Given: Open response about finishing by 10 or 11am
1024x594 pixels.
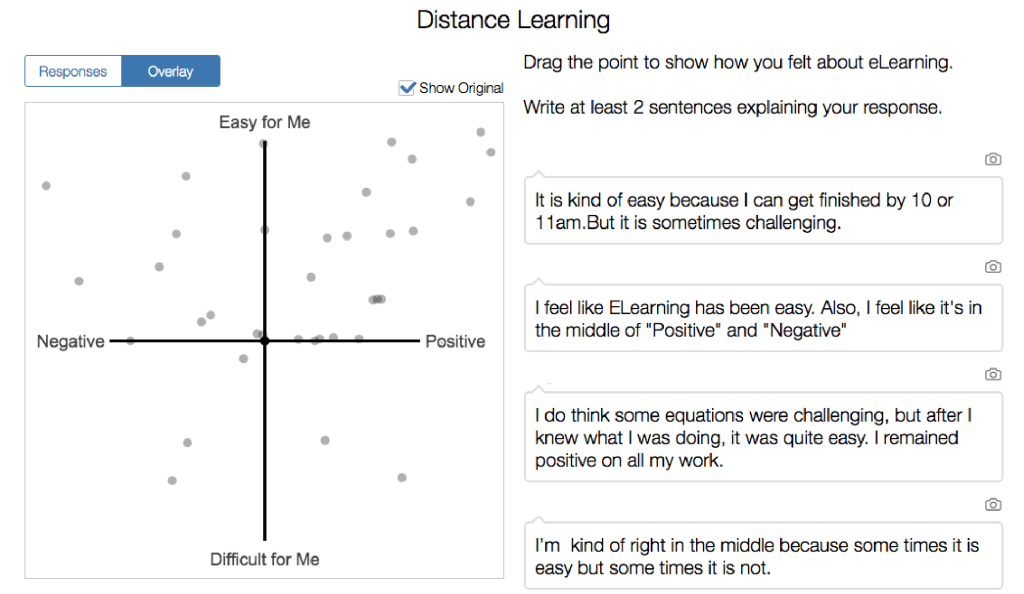Looking at the screenshot, I should point(763,211).
